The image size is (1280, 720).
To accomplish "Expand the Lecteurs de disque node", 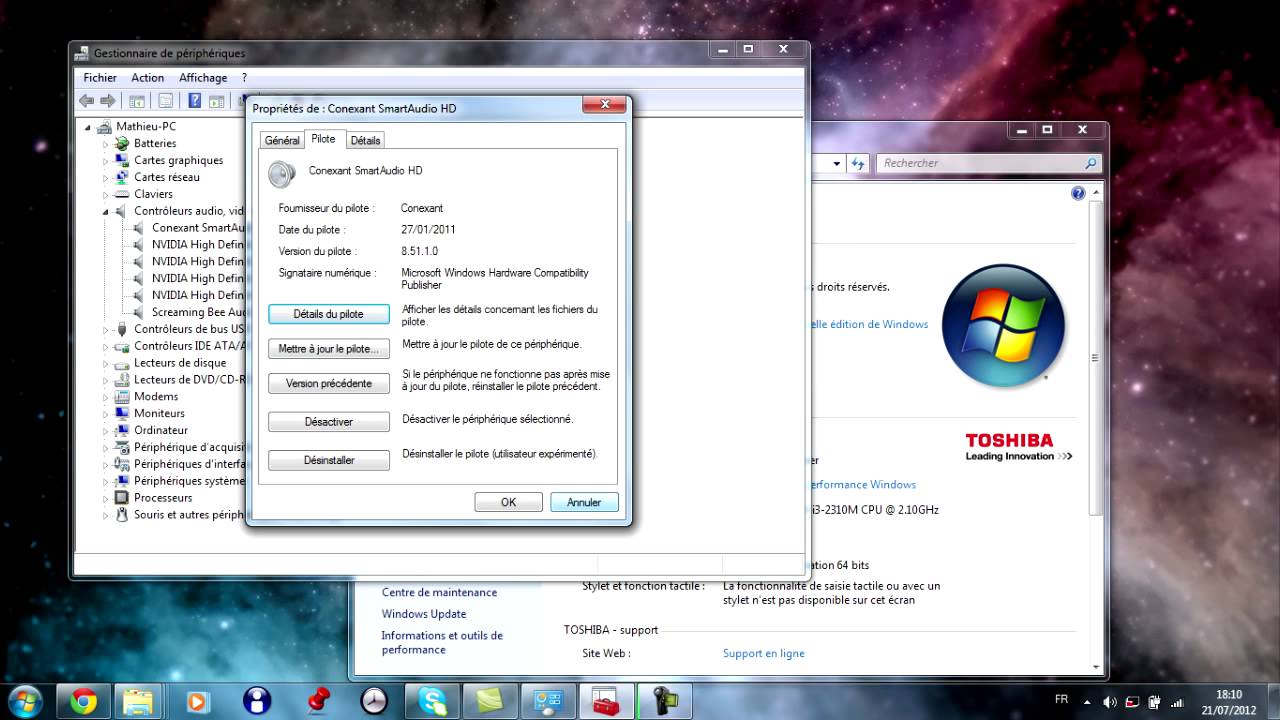I will pyautogui.click(x=105, y=364).
